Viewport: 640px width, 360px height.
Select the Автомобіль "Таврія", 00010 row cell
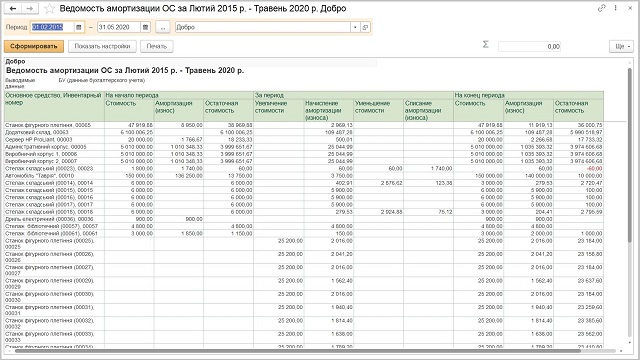pos(54,176)
